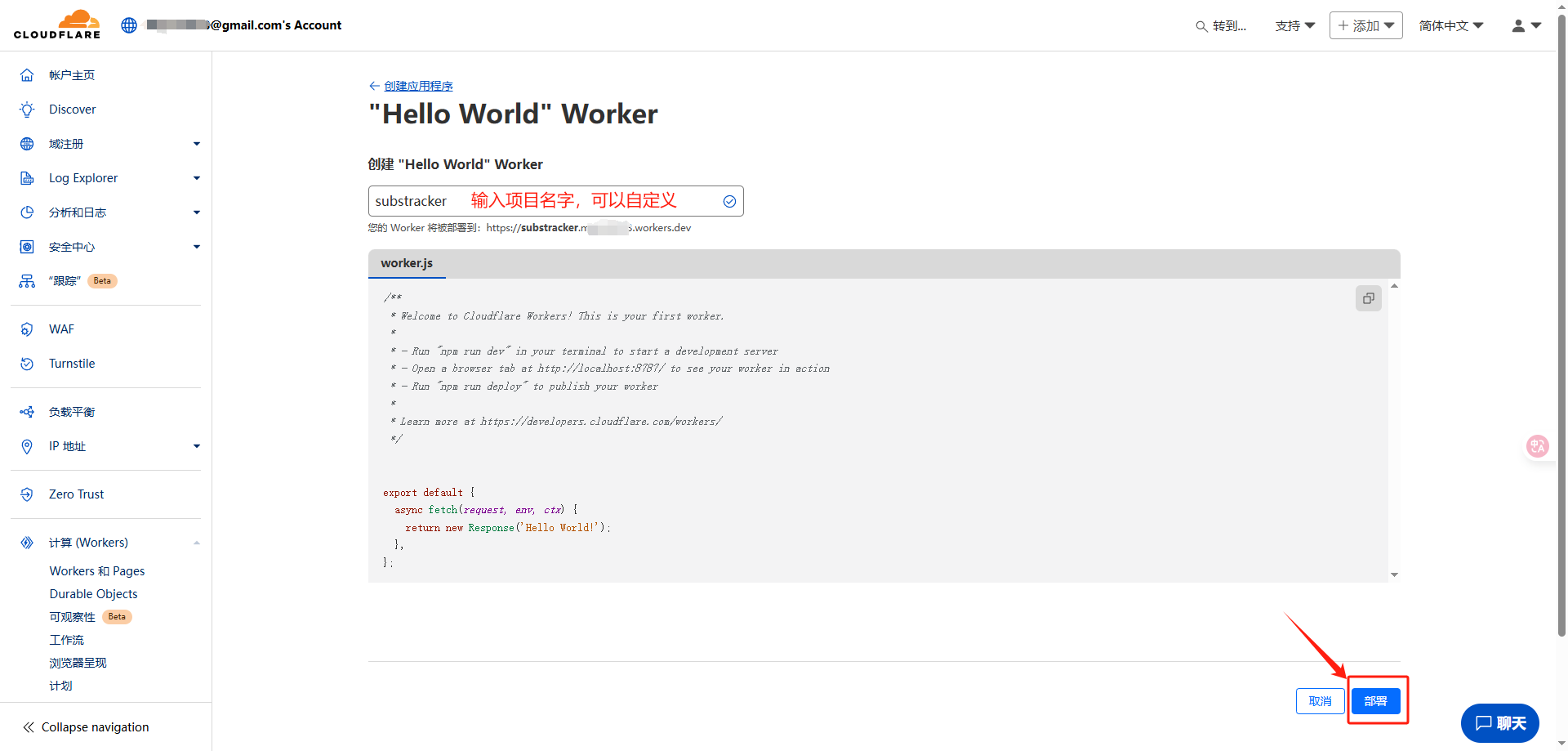Click the user profile avatar icon
This screenshot has height=751, width=1568.
click(x=1518, y=26)
